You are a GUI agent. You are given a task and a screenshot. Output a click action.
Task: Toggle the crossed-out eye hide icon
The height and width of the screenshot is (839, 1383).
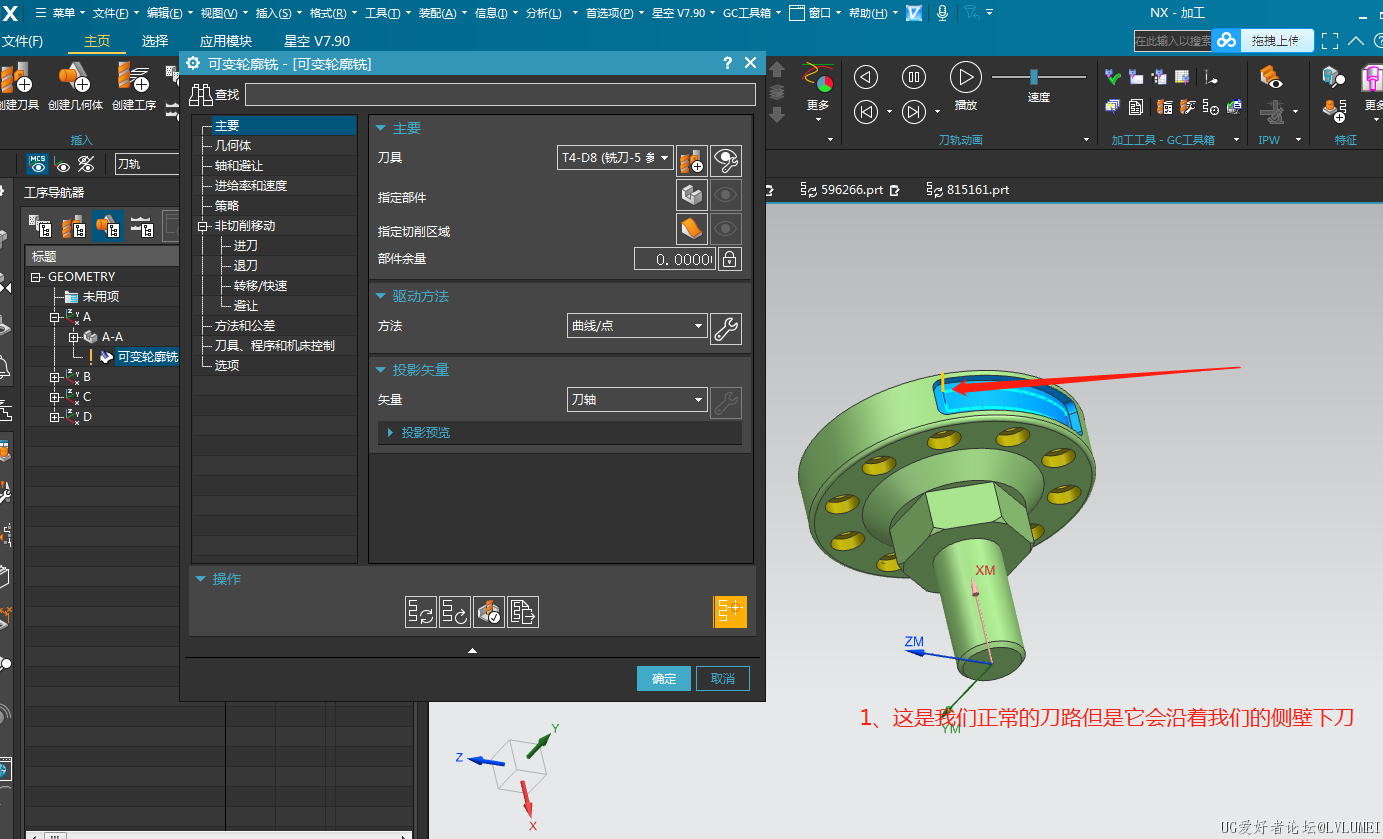click(87, 164)
